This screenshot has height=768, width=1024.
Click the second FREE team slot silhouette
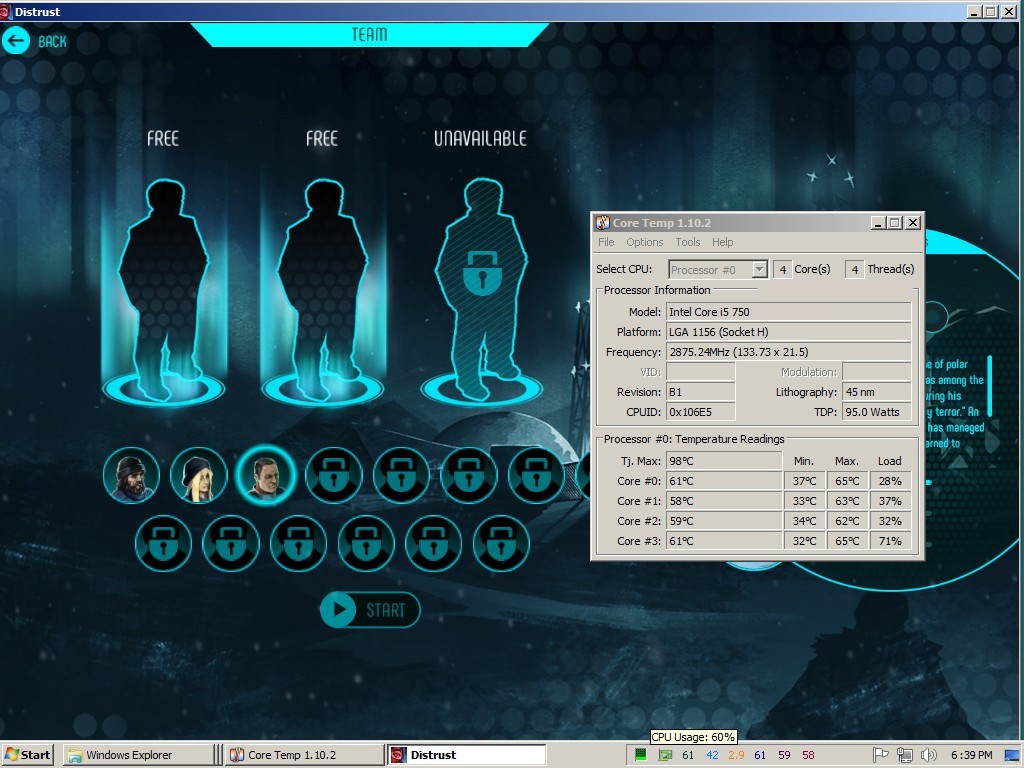[322, 291]
